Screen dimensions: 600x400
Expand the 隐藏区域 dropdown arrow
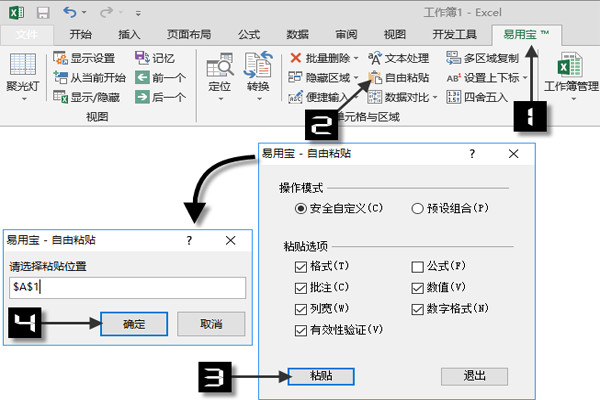click(x=356, y=78)
